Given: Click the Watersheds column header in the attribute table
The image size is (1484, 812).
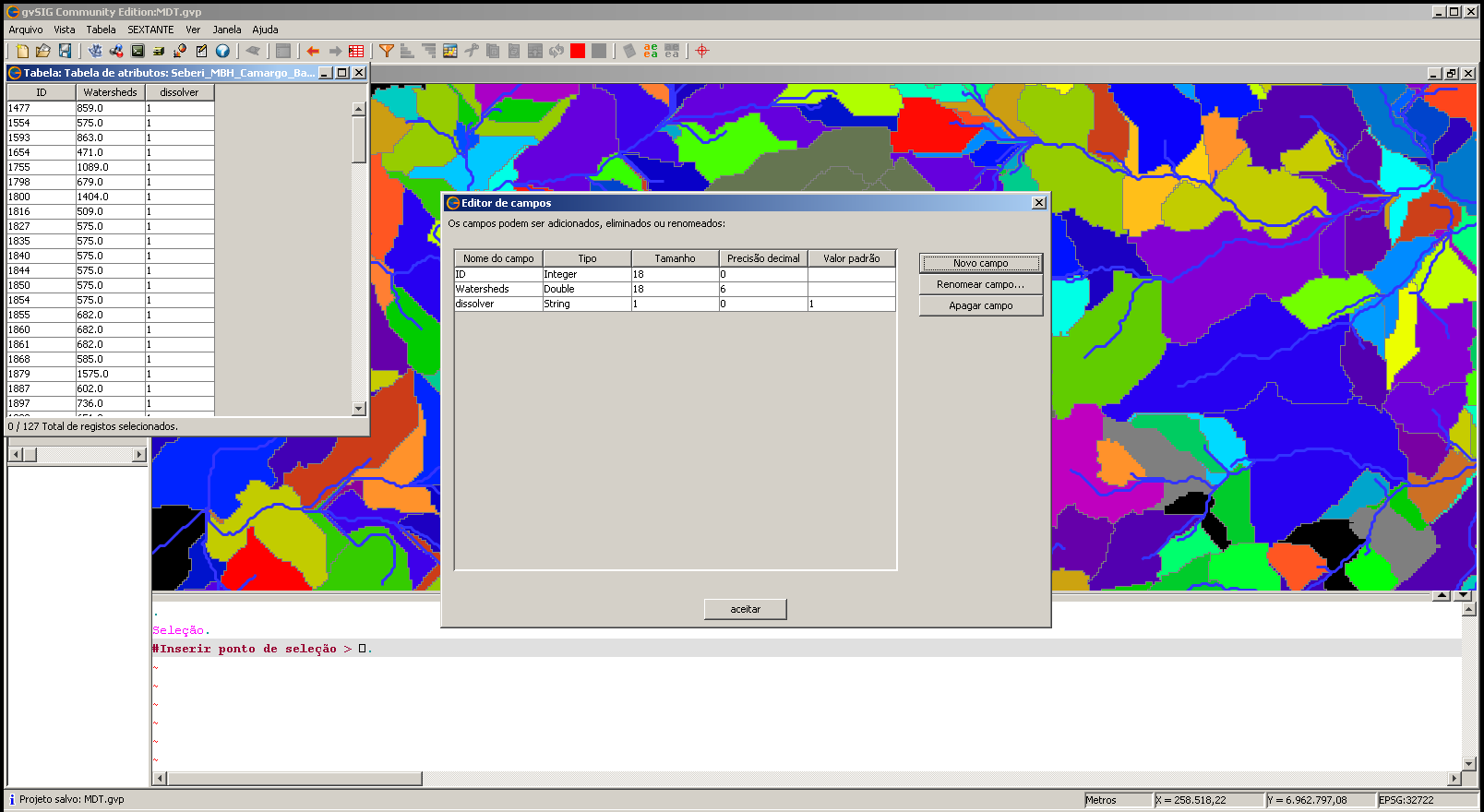Looking at the screenshot, I should (x=110, y=92).
